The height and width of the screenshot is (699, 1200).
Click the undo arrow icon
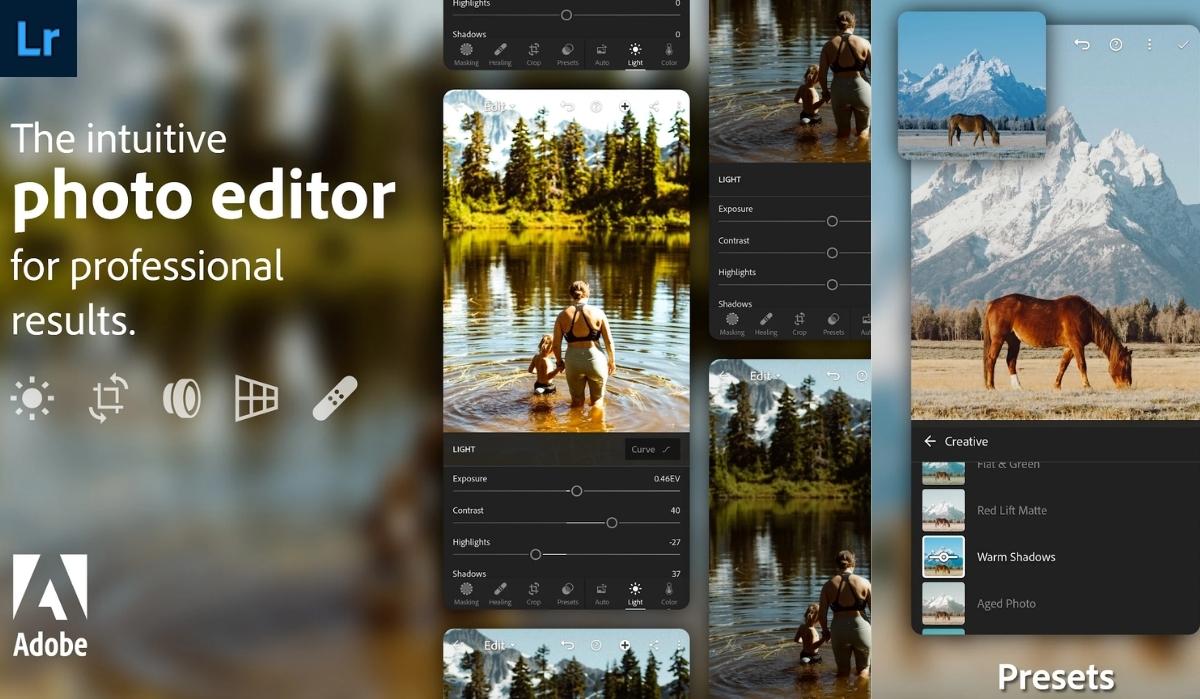click(1084, 45)
